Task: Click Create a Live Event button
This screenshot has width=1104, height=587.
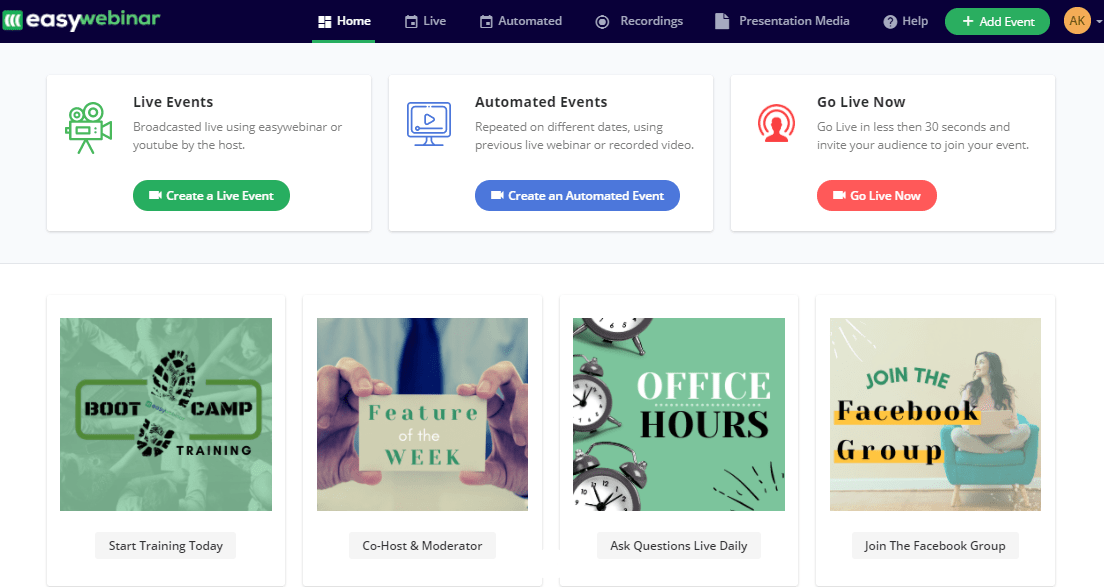Action: tap(211, 196)
